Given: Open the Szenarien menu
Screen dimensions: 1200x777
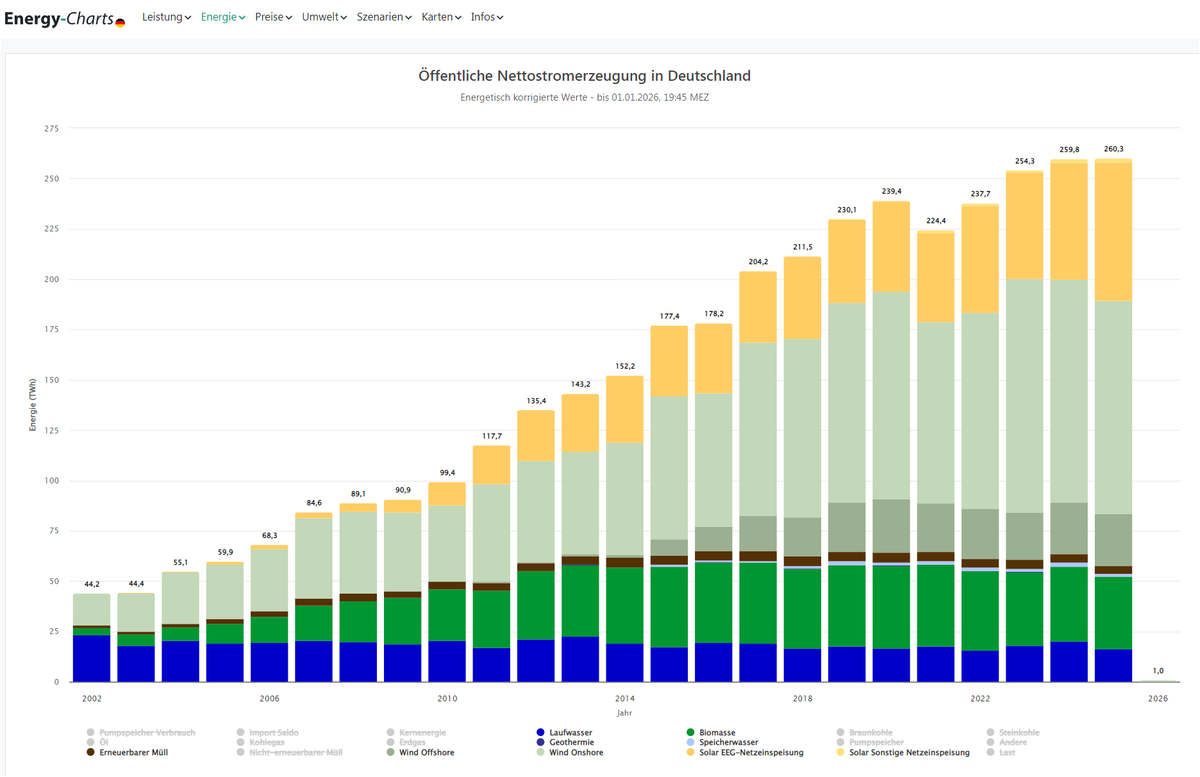Looking at the screenshot, I should coord(385,17).
